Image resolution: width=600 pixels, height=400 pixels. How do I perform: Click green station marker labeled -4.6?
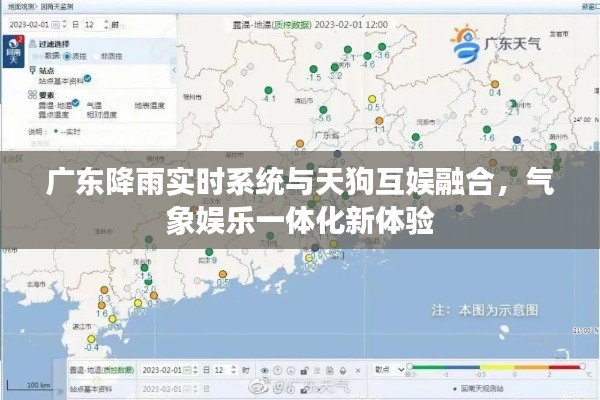(x=367, y=56)
